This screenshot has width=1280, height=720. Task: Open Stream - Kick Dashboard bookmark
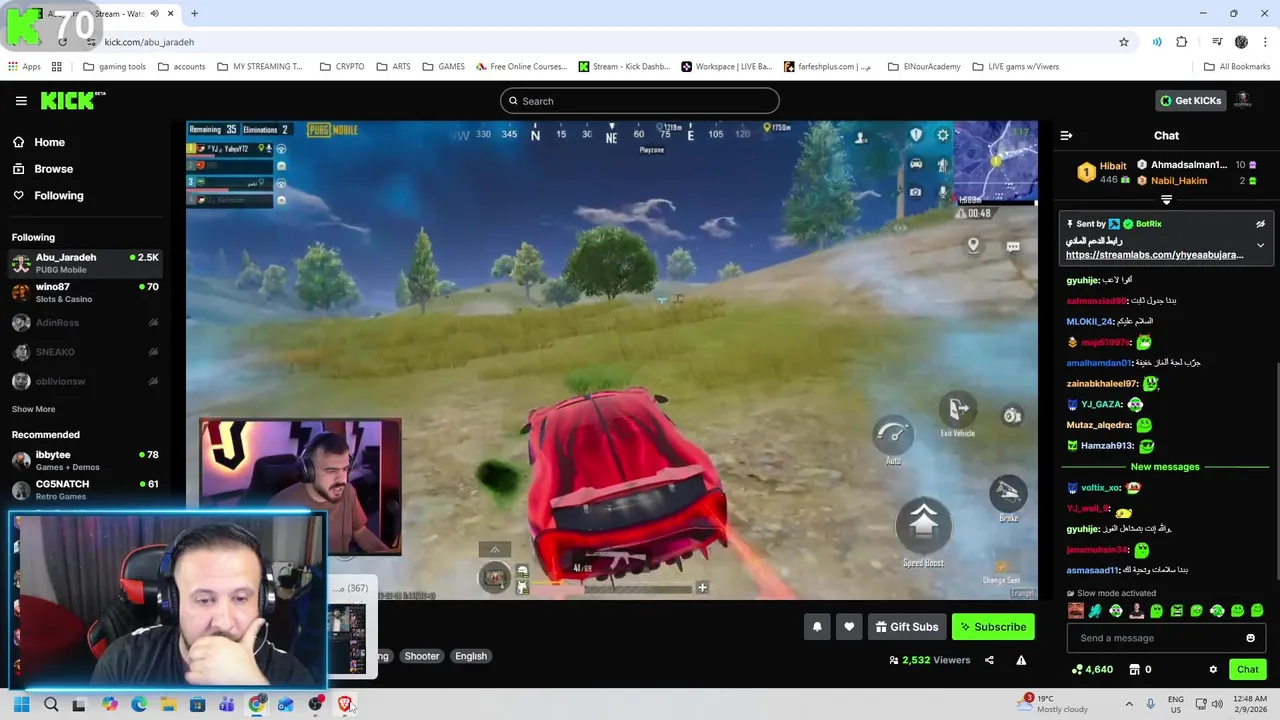point(624,67)
